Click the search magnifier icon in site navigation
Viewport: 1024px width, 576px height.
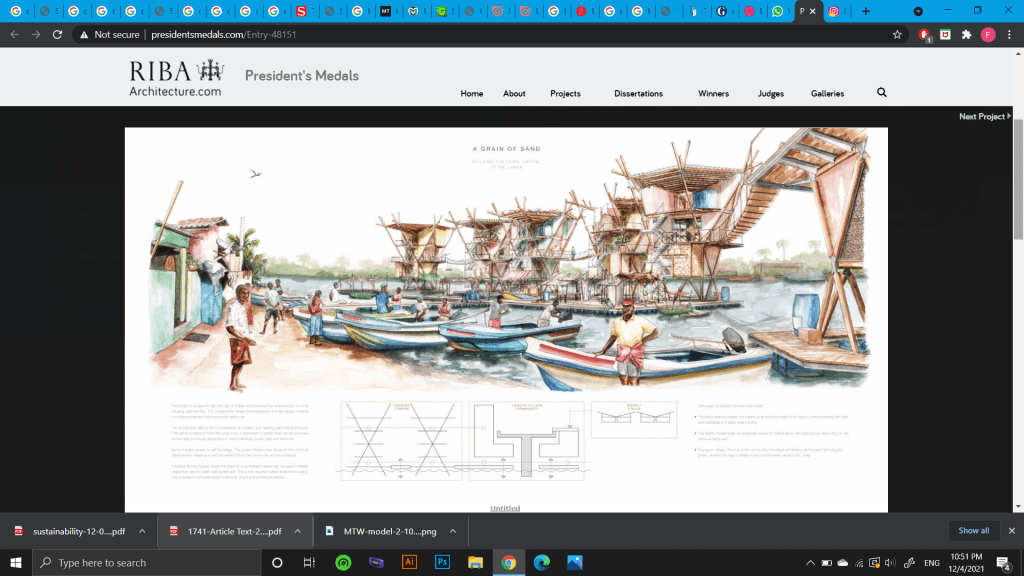[x=881, y=93]
